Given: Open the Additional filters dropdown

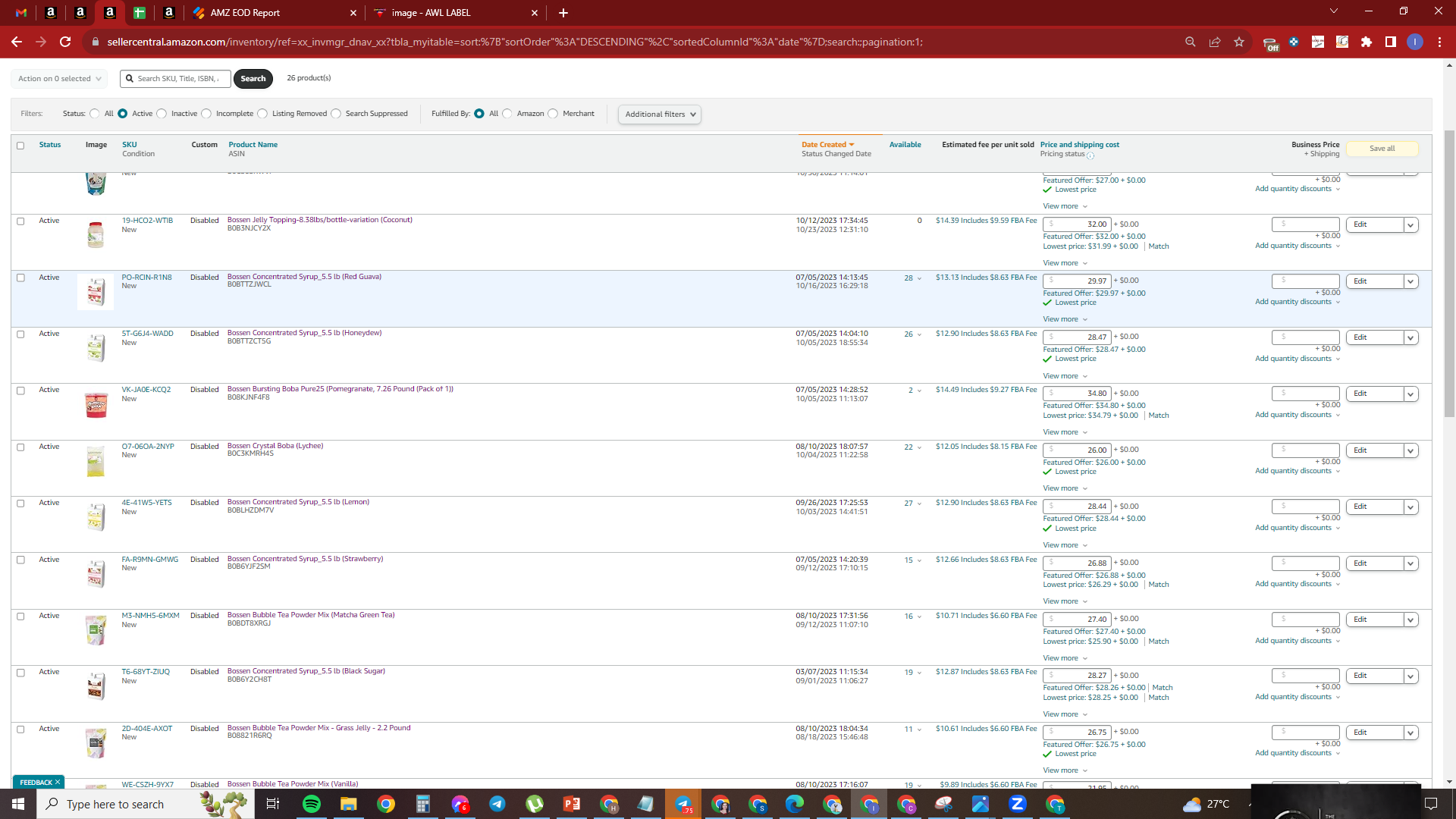Looking at the screenshot, I should click(x=660, y=115).
